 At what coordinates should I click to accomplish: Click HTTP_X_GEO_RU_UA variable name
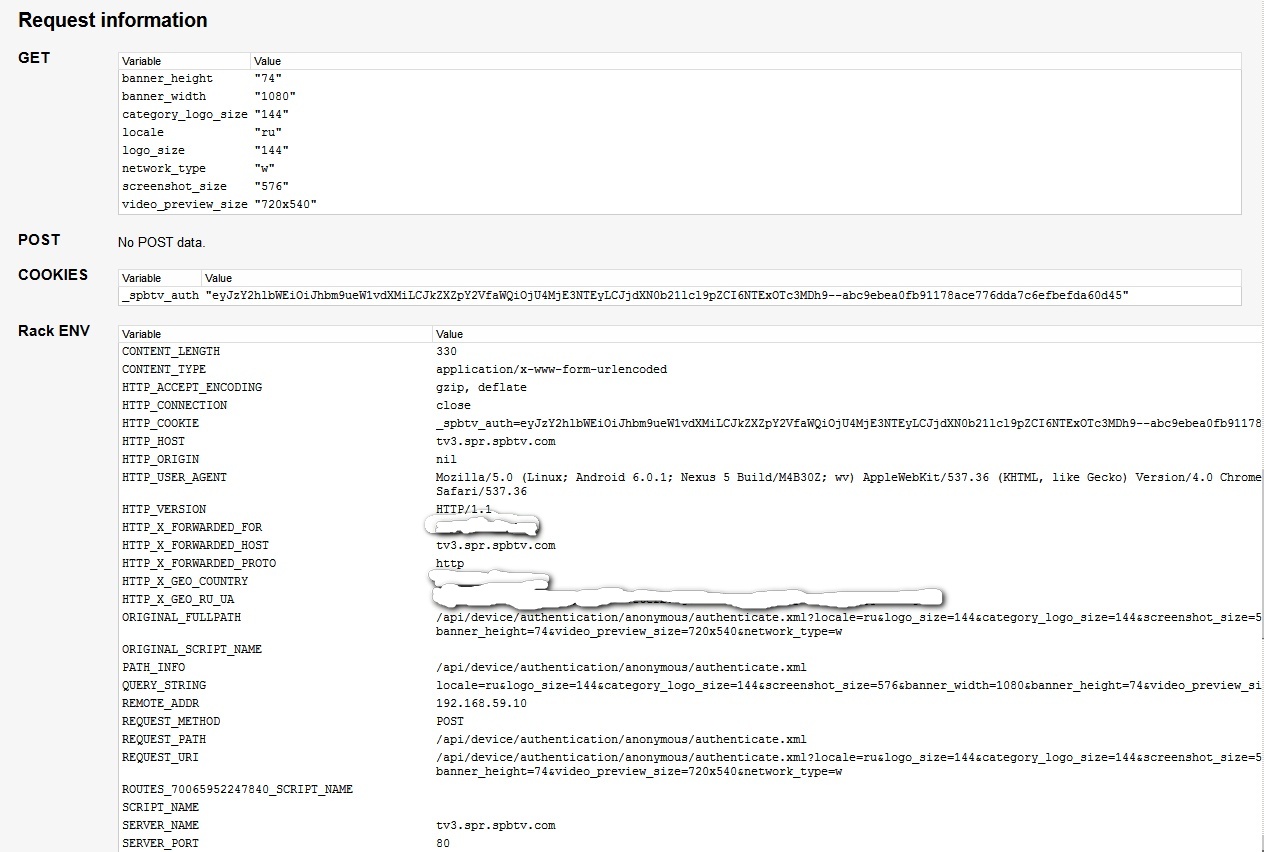point(178,599)
